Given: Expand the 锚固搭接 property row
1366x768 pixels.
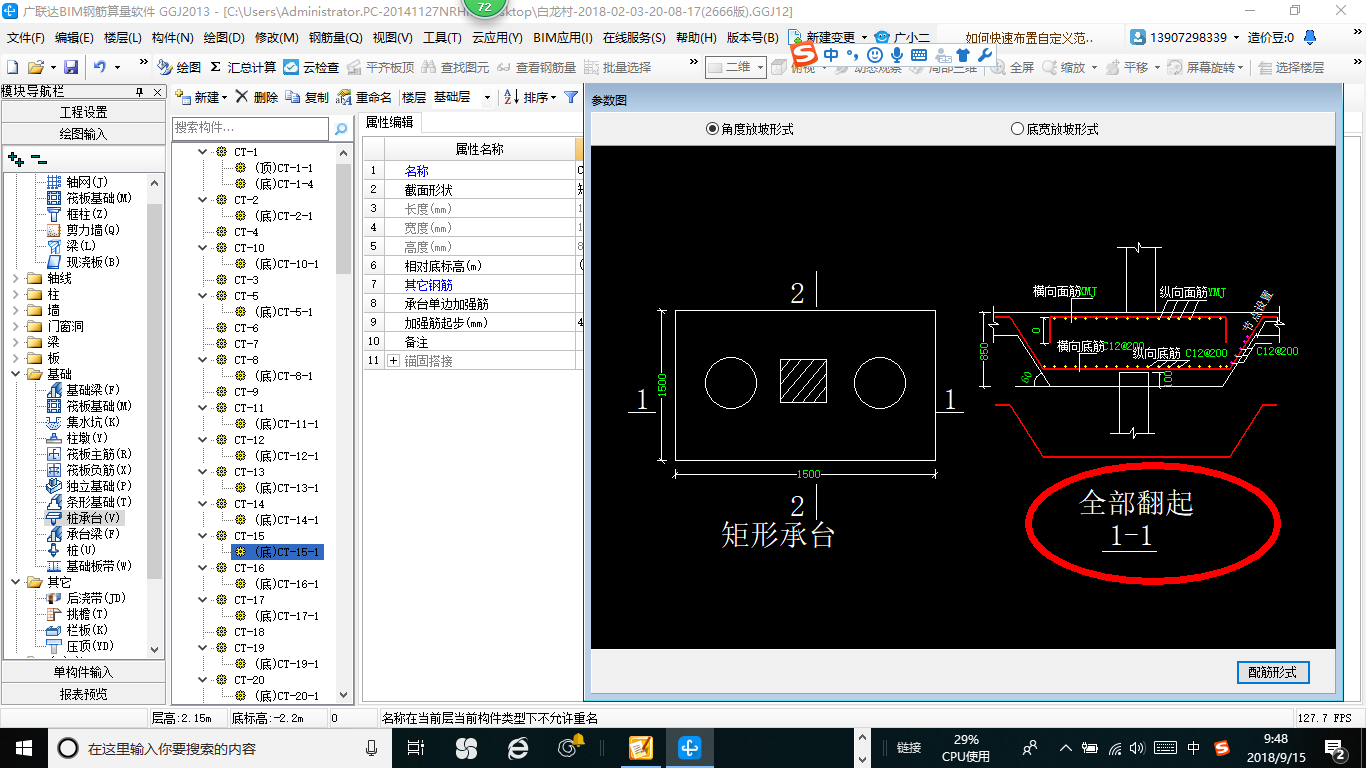Looking at the screenshot, I should point(394,360).
